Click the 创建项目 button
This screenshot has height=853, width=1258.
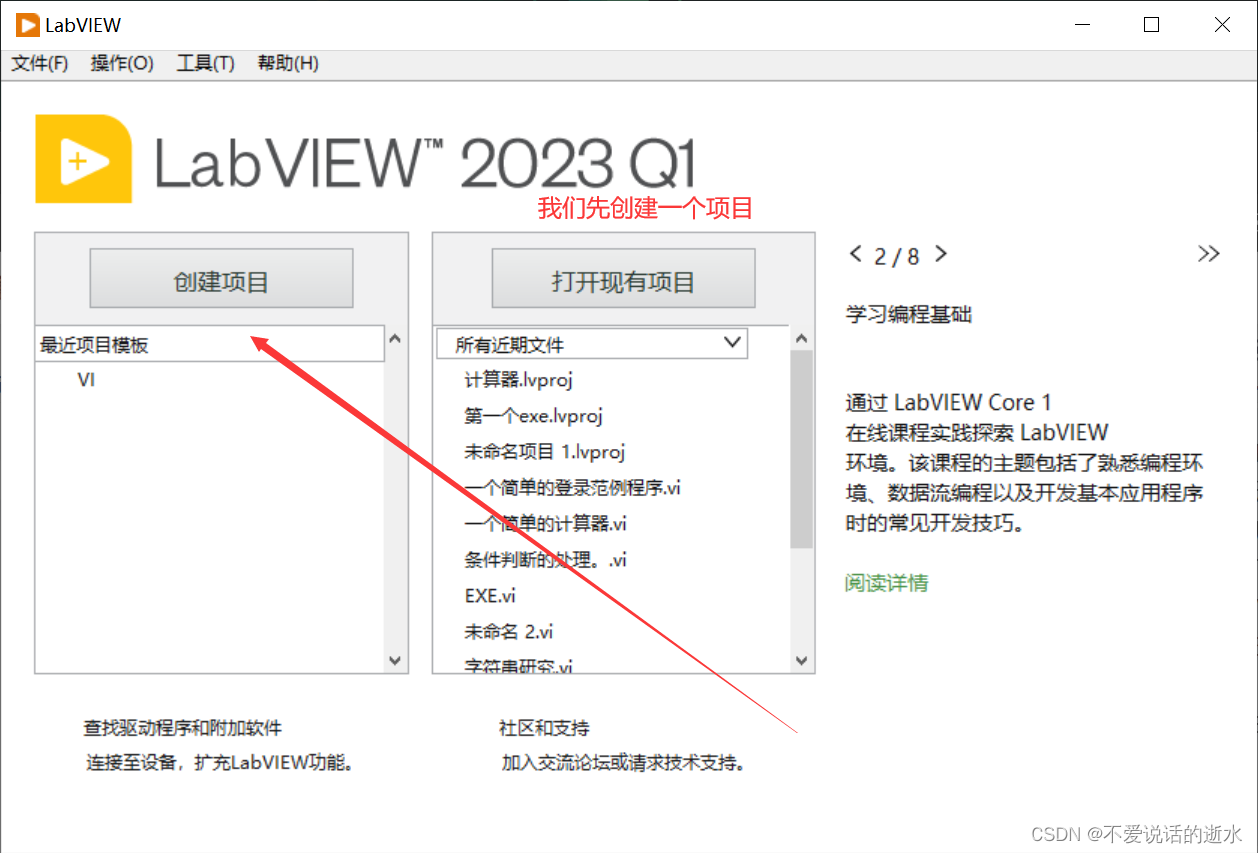(221, 278)
